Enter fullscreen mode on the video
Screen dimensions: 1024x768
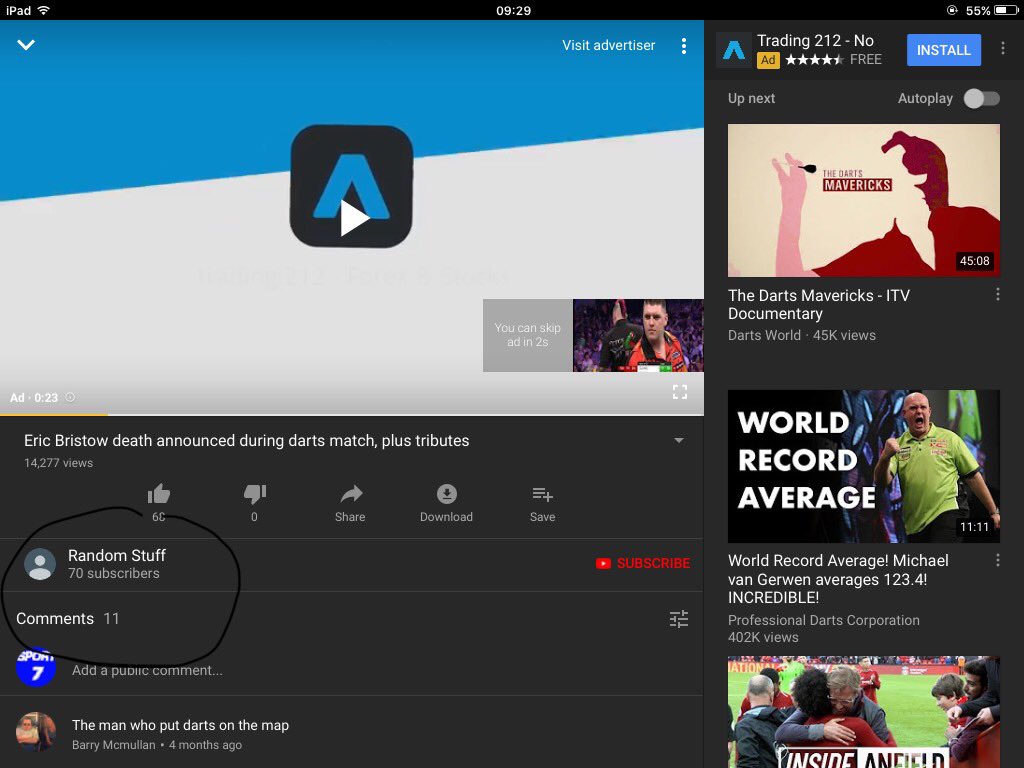pyautogui.click(x=680, y=392)
